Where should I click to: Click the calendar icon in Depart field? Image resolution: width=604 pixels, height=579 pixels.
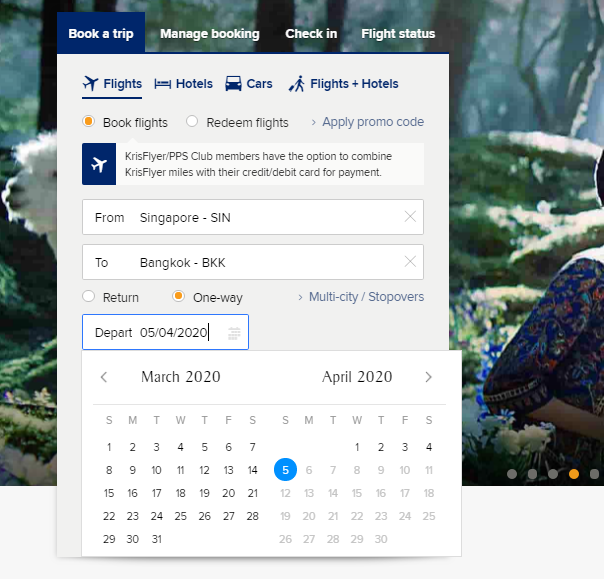tap(234, 333)
